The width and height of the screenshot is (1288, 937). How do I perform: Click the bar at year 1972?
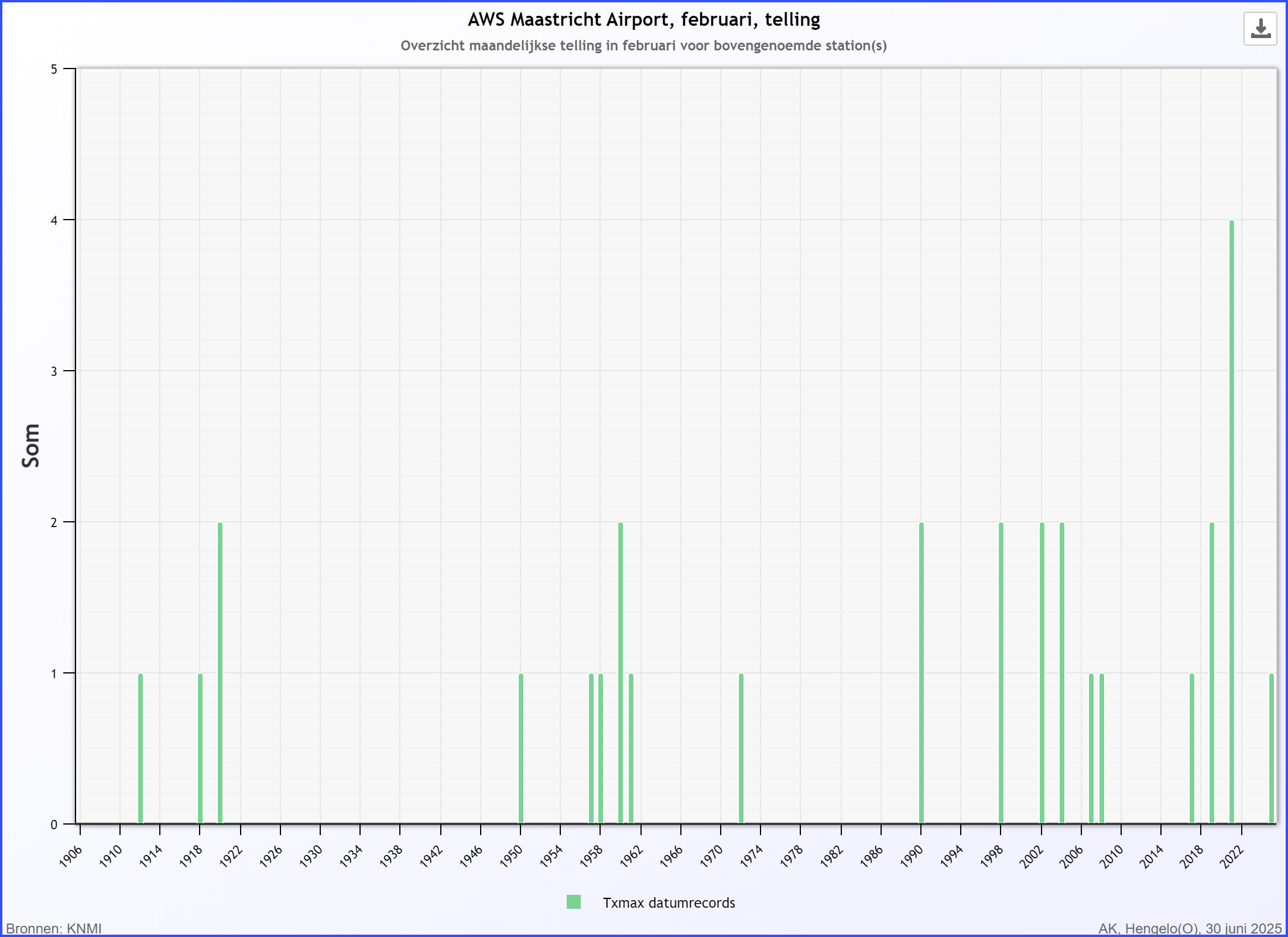click(x=741, y=748)
